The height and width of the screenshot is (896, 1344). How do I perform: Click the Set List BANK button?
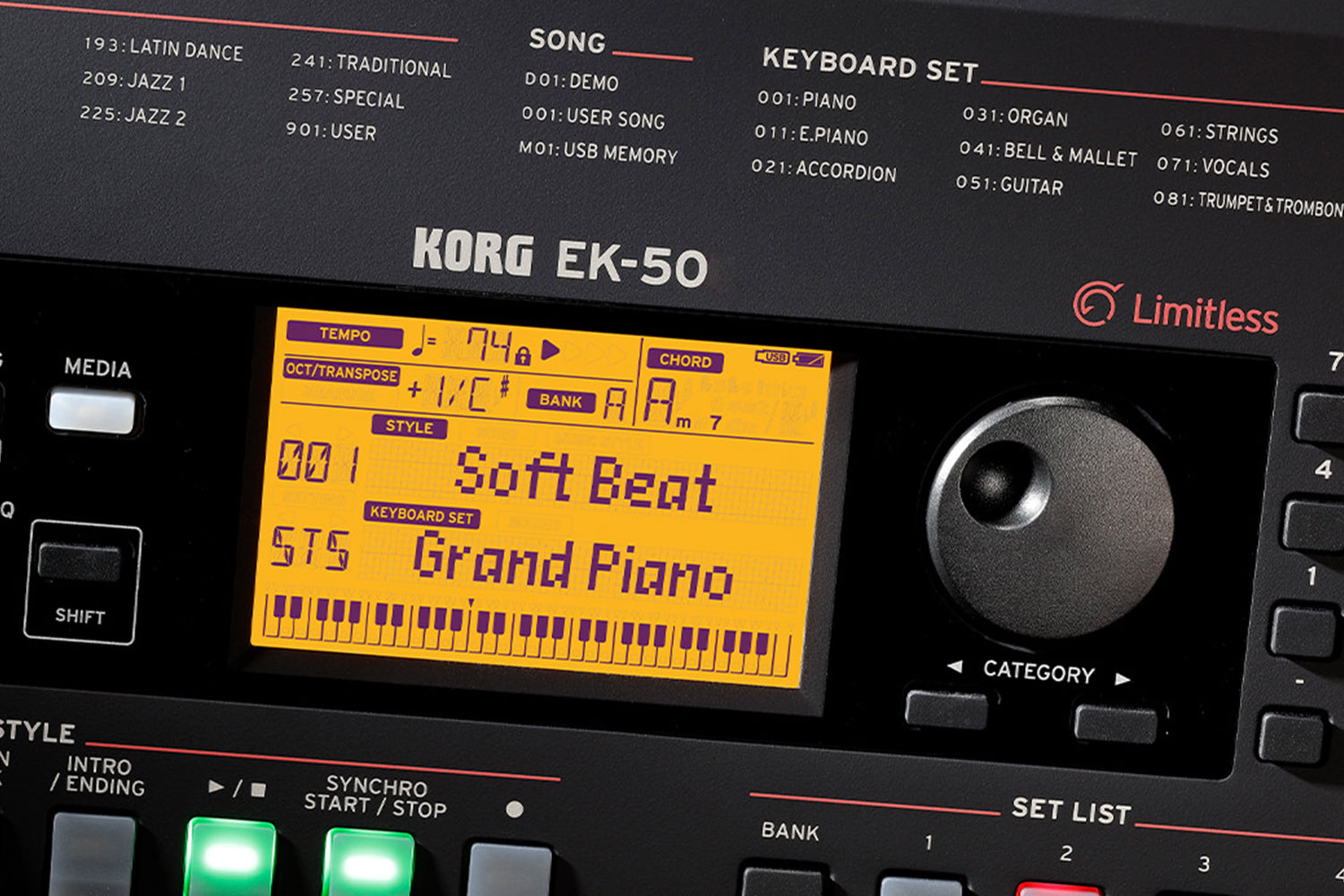[x=784, y=880]
